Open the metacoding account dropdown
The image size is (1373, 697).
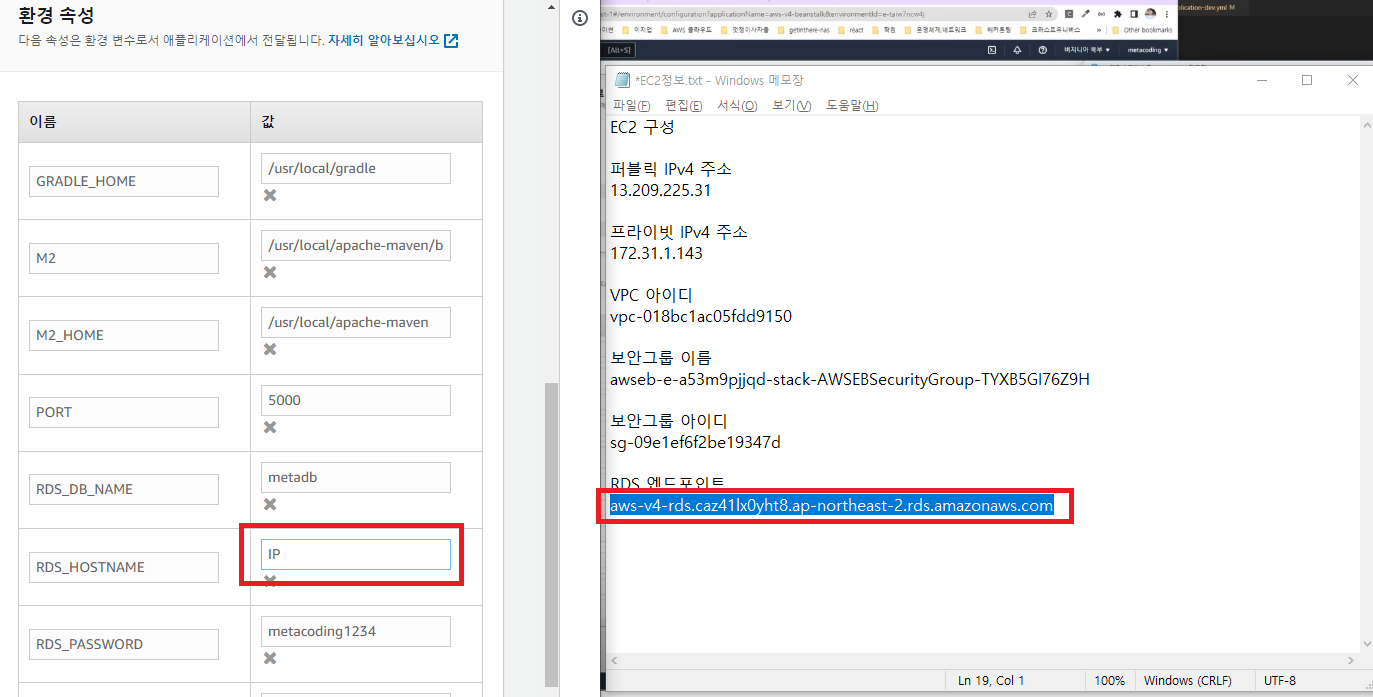[x=1147, y=49]
